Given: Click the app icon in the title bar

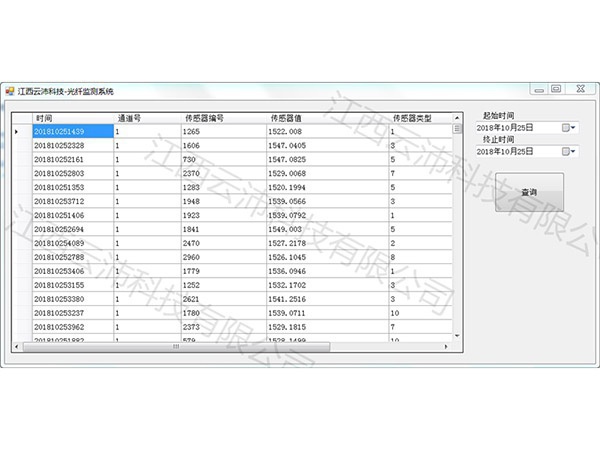Looking at the screenshot, I should [11, 90].
